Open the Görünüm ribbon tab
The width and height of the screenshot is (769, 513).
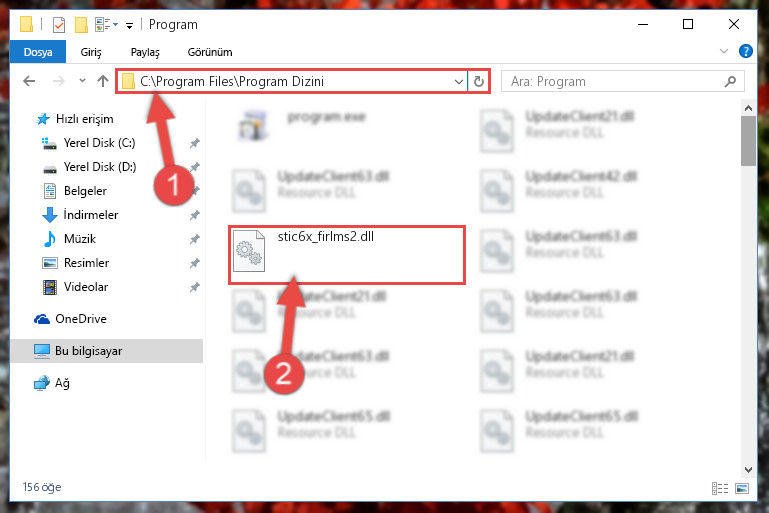pos(210,52)
